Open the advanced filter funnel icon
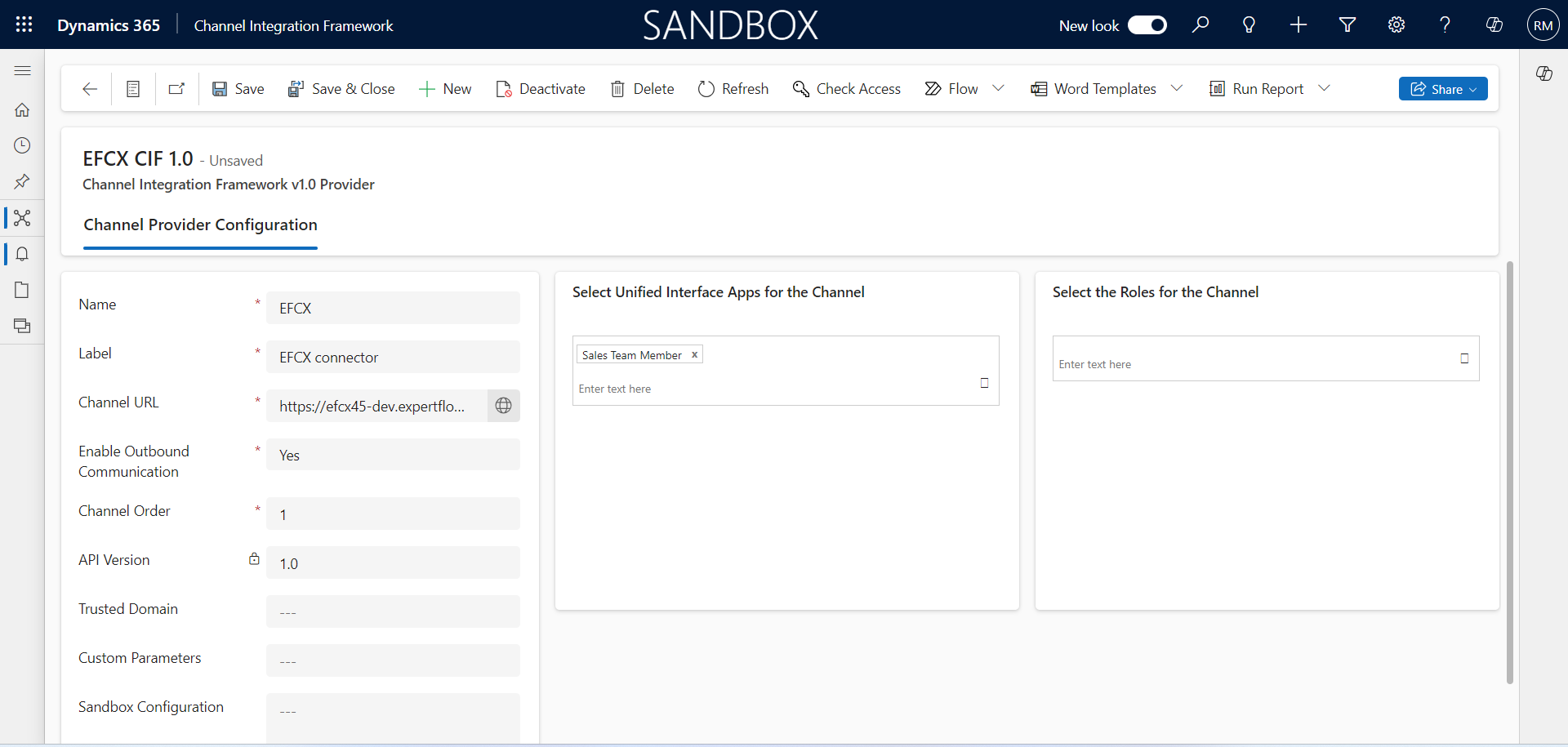The height and width of the screenshot is (747, 1568). tap(1347, 24)
